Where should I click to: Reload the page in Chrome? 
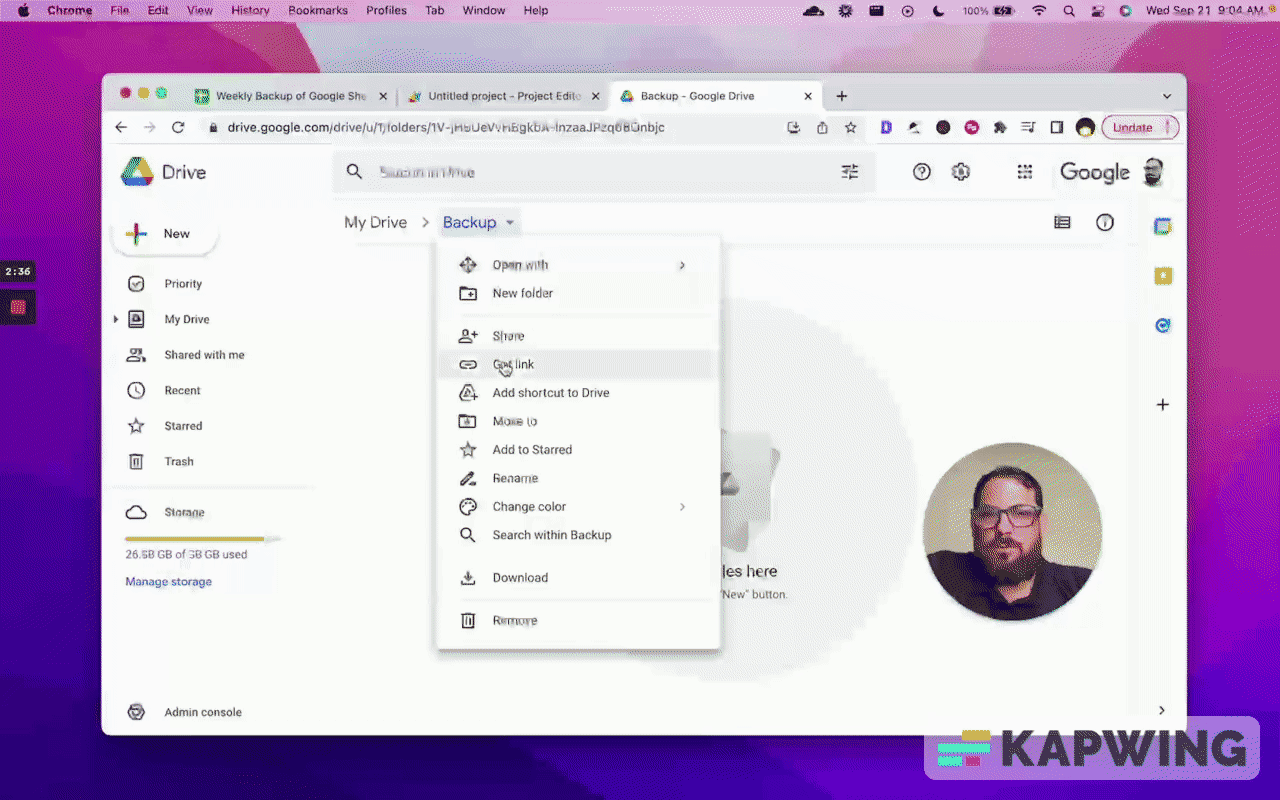coord(178,127)
